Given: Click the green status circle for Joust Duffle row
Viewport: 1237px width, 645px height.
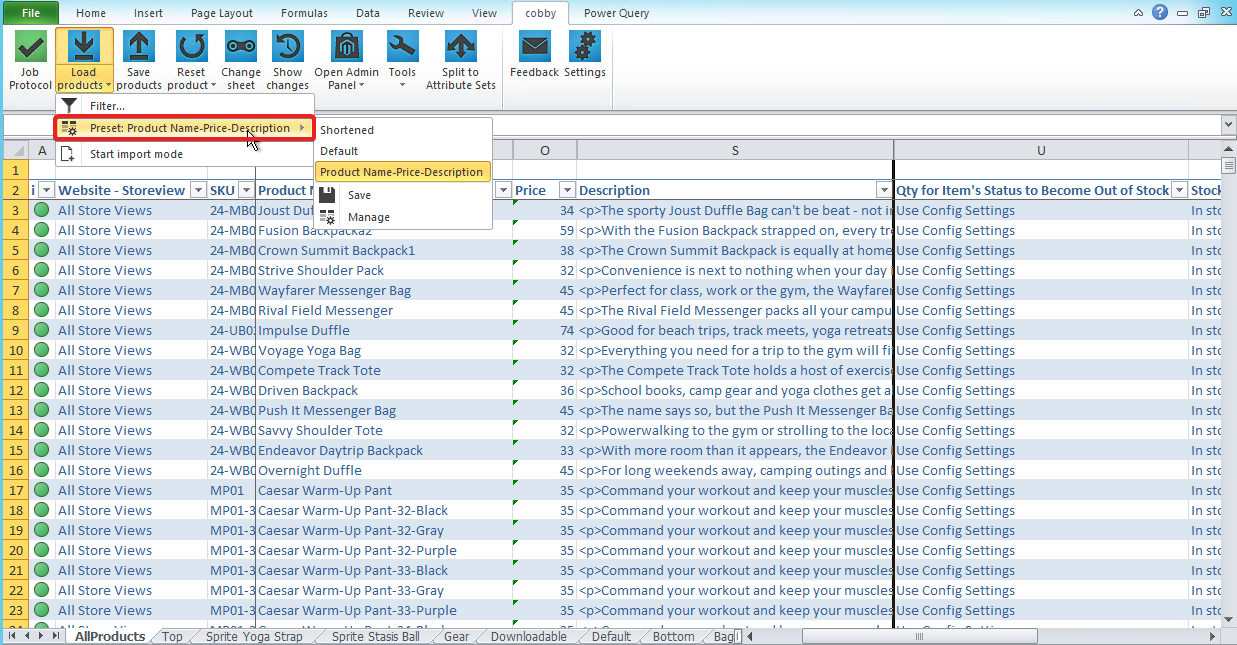Looking at the screenshot, I should click(x=41, y=210).
